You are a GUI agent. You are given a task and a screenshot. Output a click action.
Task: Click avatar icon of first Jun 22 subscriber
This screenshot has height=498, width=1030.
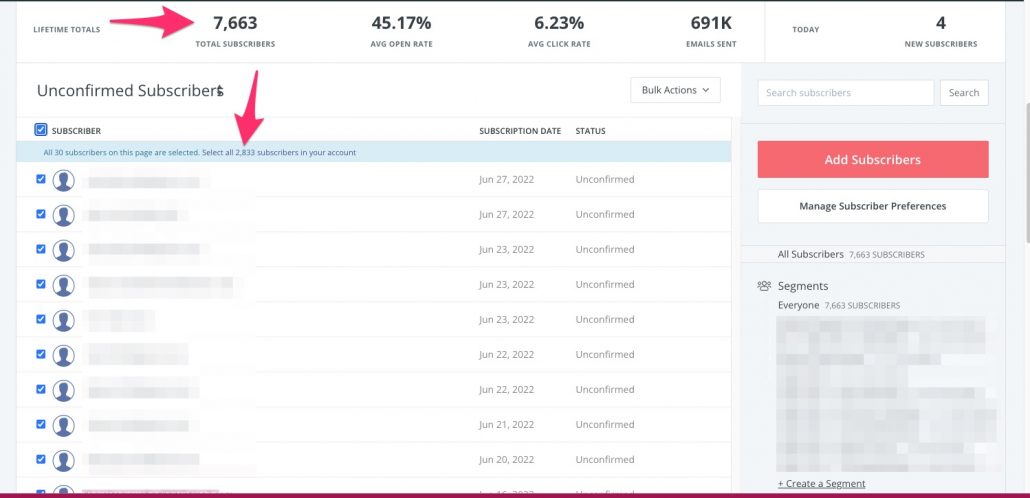(63, 355)
